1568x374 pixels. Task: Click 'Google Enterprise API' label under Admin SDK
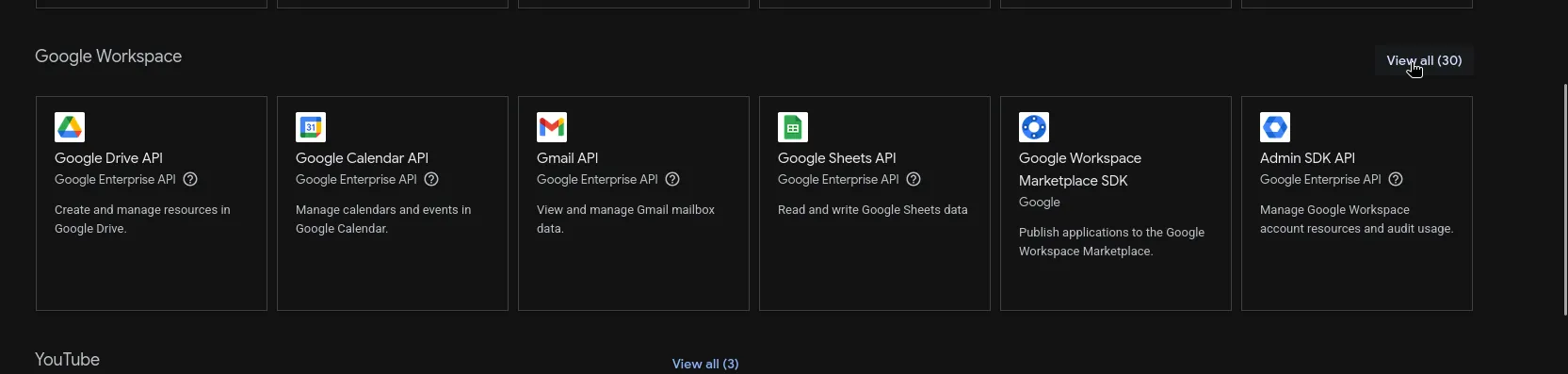coord(1320,179)
